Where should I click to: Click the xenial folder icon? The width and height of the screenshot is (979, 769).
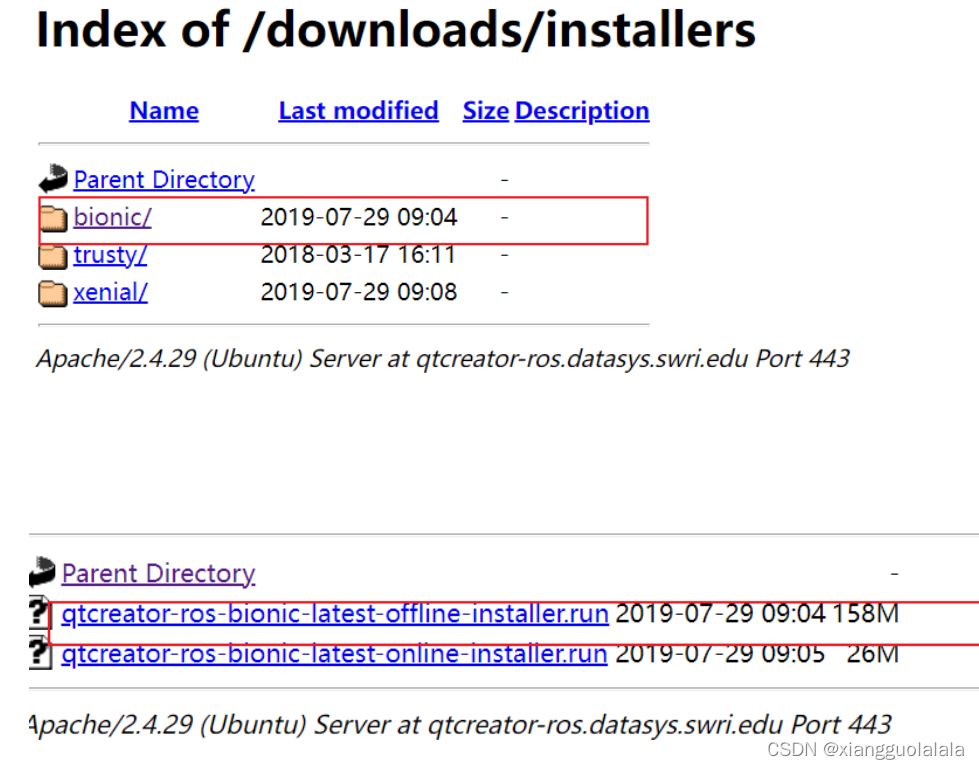point(54,292)
